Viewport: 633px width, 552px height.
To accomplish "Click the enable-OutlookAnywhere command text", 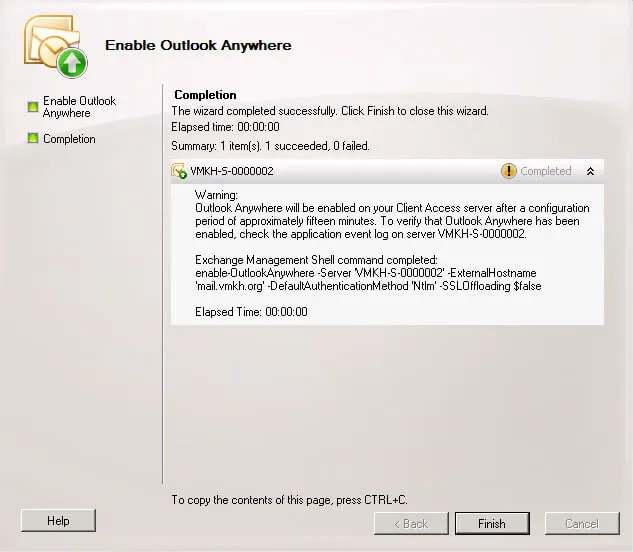I will pos(366,273).
